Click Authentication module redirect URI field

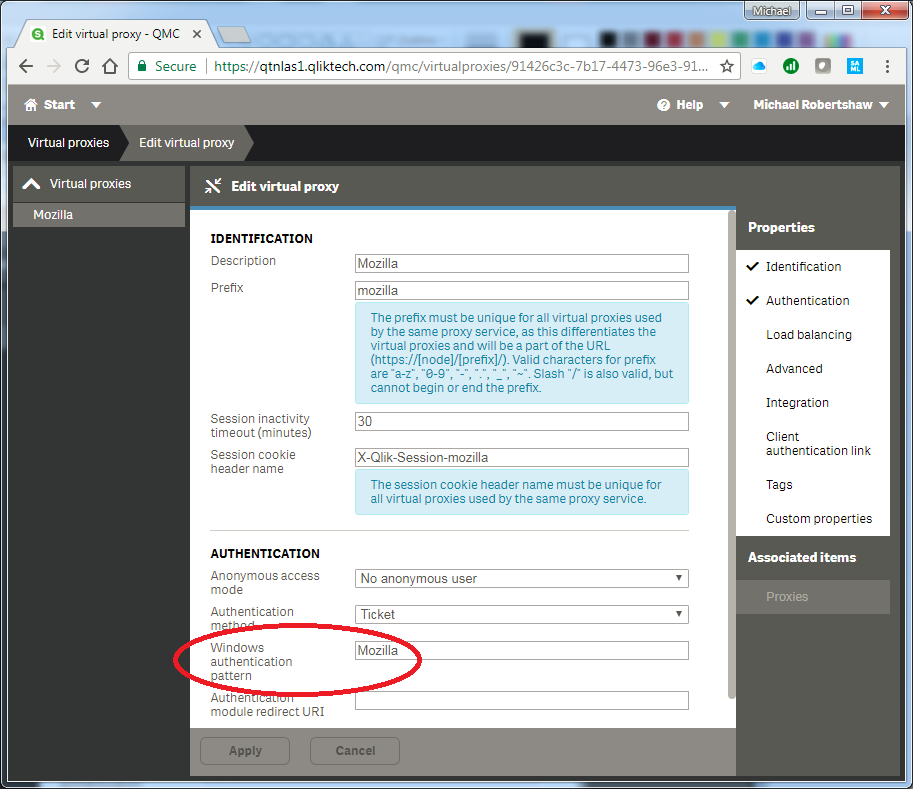coord(522,700)
